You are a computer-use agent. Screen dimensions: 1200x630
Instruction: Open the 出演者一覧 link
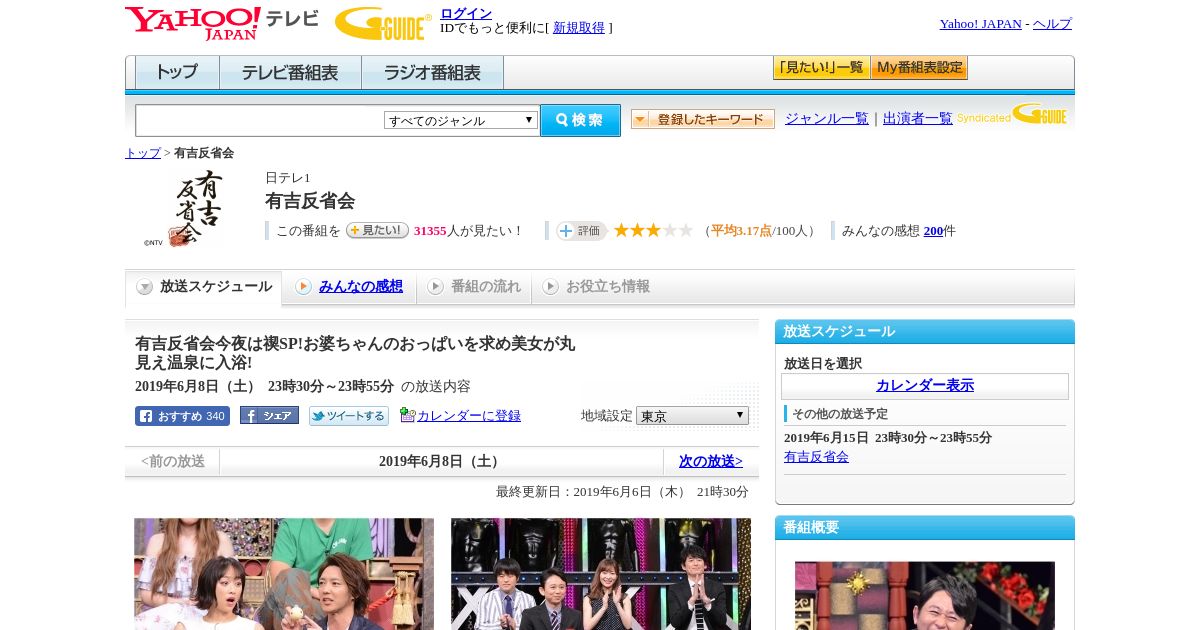[x=917, y=118]
